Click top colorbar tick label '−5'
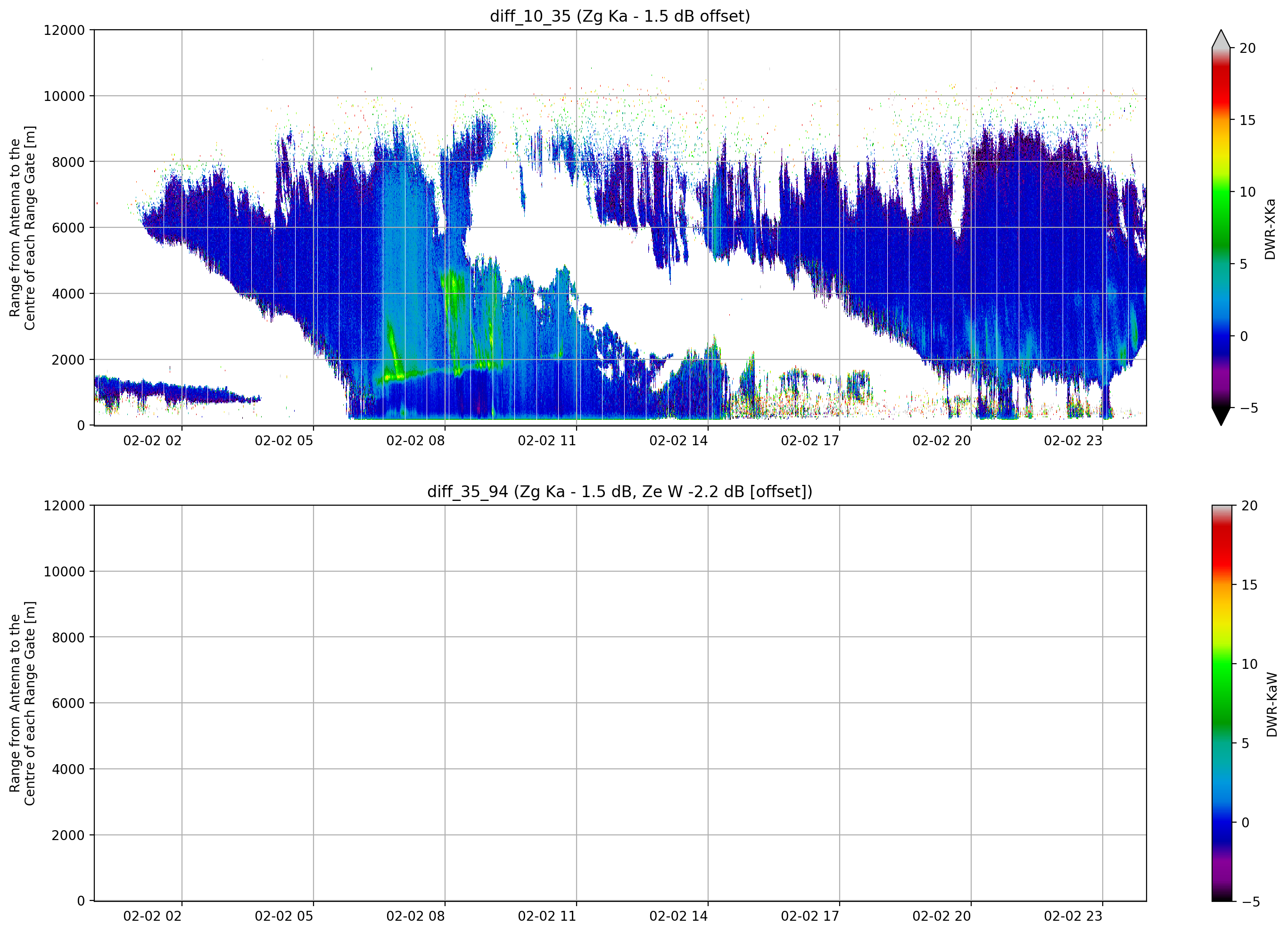Screen dimensions: 1288x933 [1248, 408]
